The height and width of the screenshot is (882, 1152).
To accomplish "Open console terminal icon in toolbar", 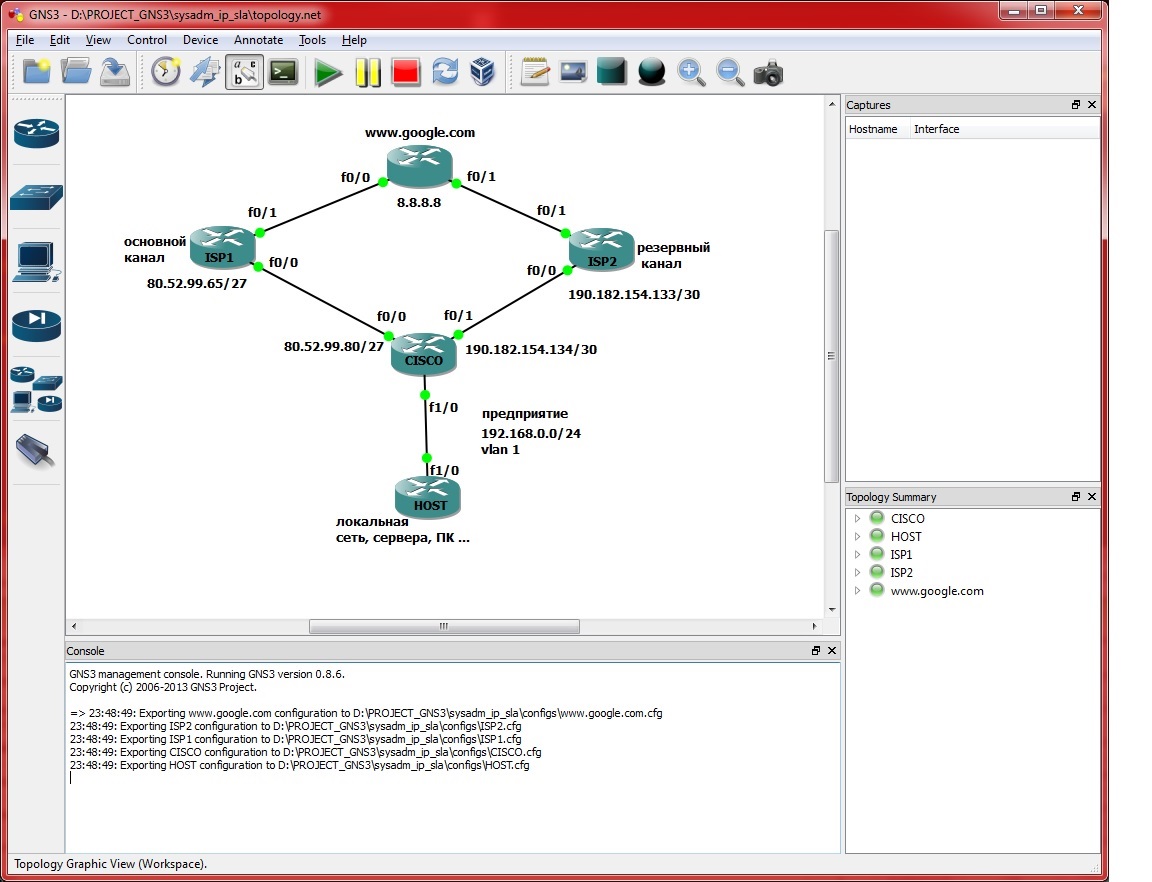I will point(283,72).
